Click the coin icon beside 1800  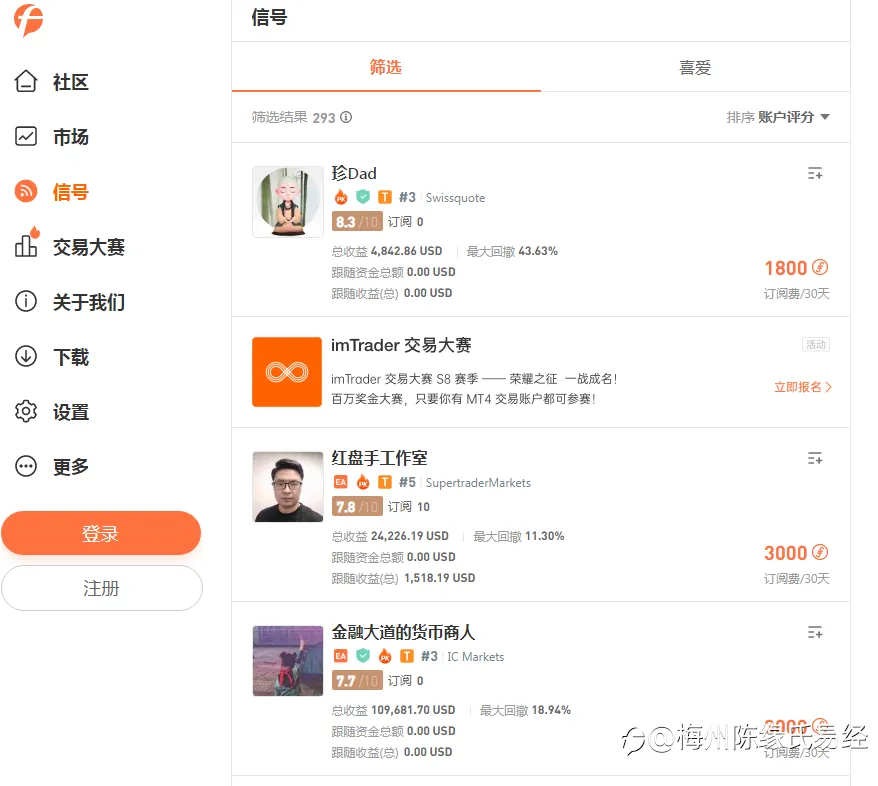(820, 268)
